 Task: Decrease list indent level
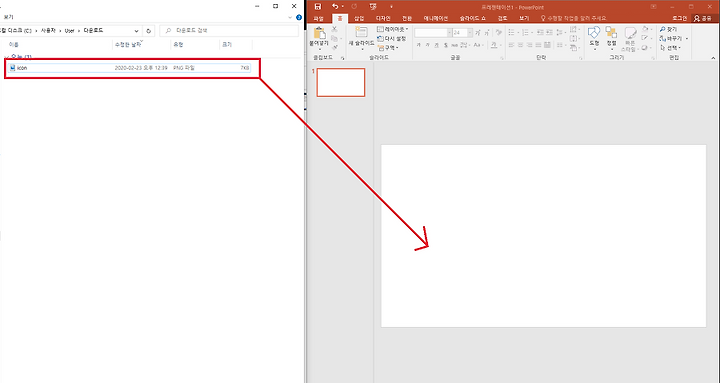[540, 33]
